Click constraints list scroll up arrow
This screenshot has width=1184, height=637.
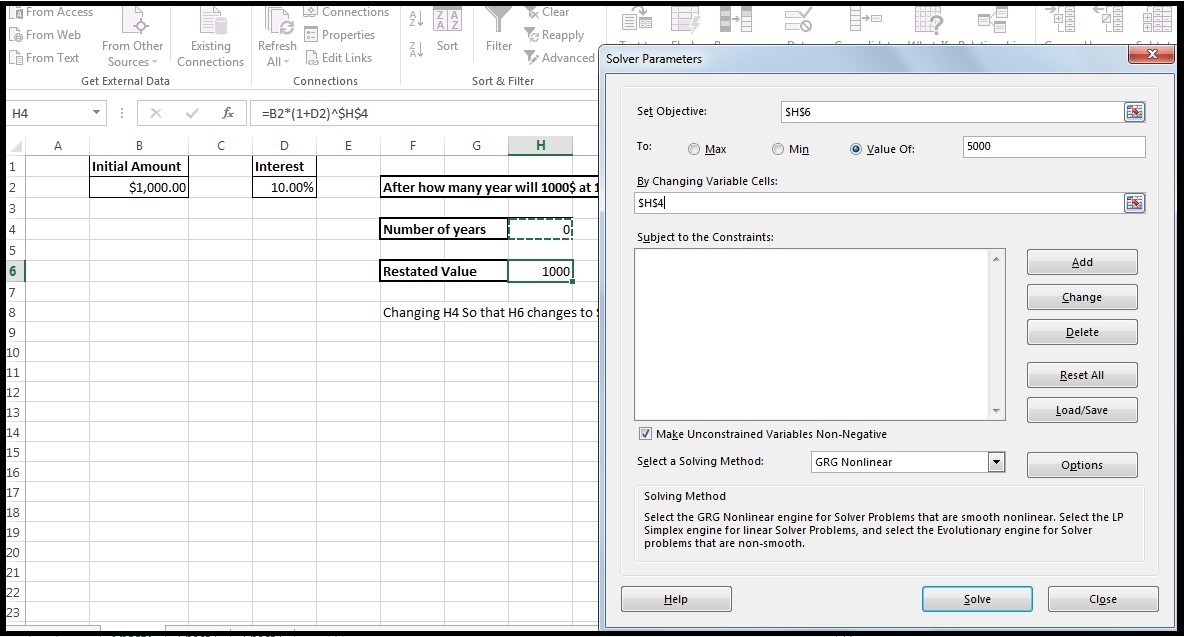click(x=996, y=259)
